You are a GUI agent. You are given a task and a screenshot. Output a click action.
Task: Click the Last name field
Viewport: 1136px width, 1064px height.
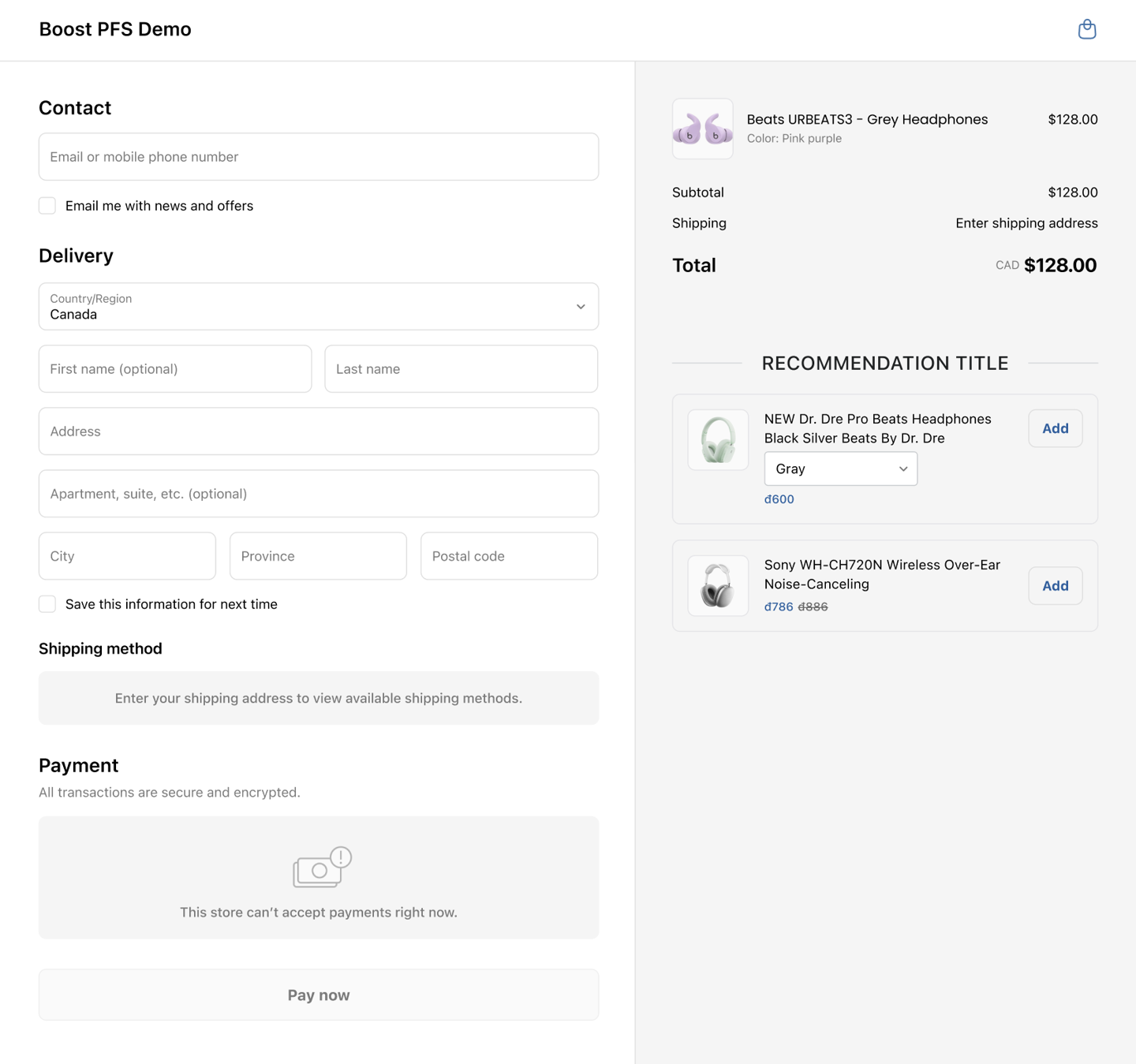pos(461,369)
